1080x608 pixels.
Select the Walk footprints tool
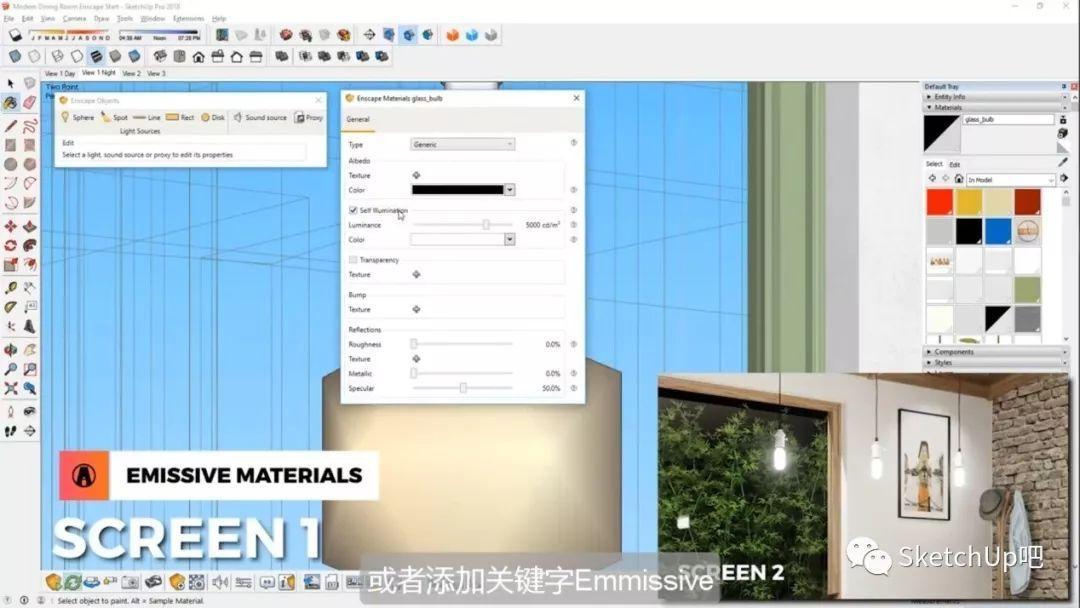[x=10, y=431]
